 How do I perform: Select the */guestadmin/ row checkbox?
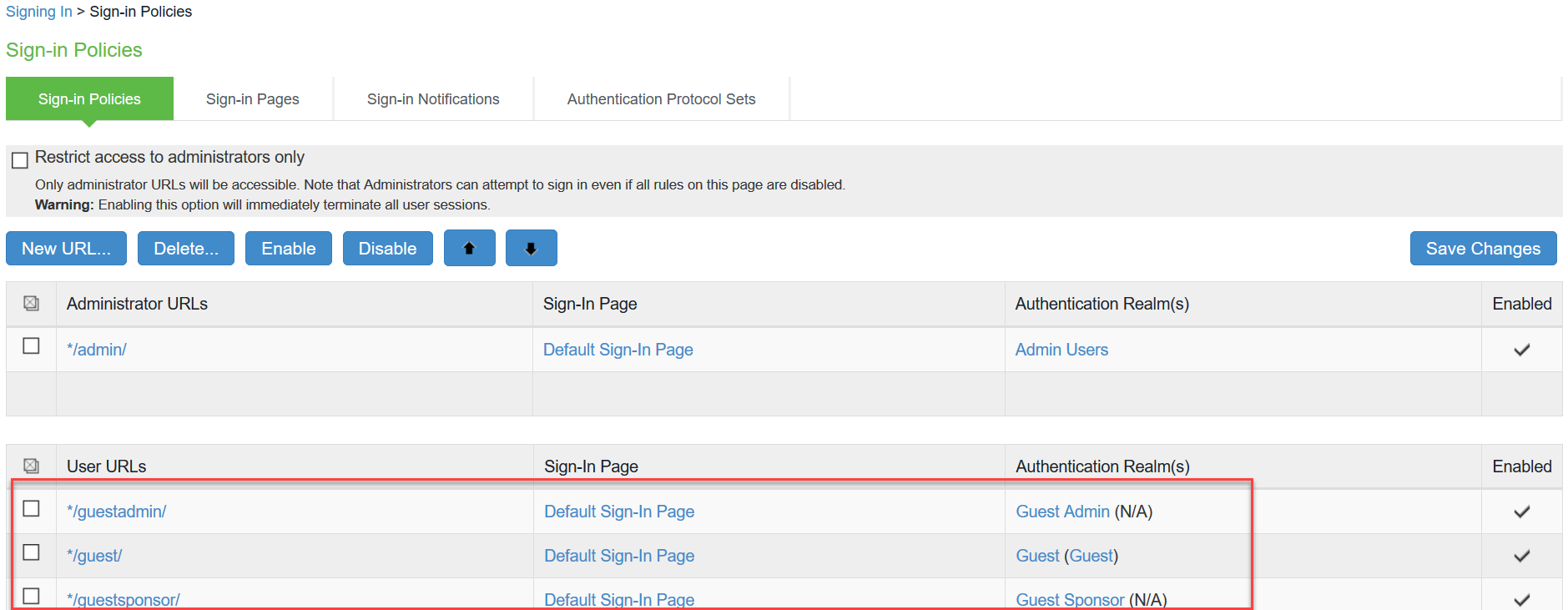(31, 508)
